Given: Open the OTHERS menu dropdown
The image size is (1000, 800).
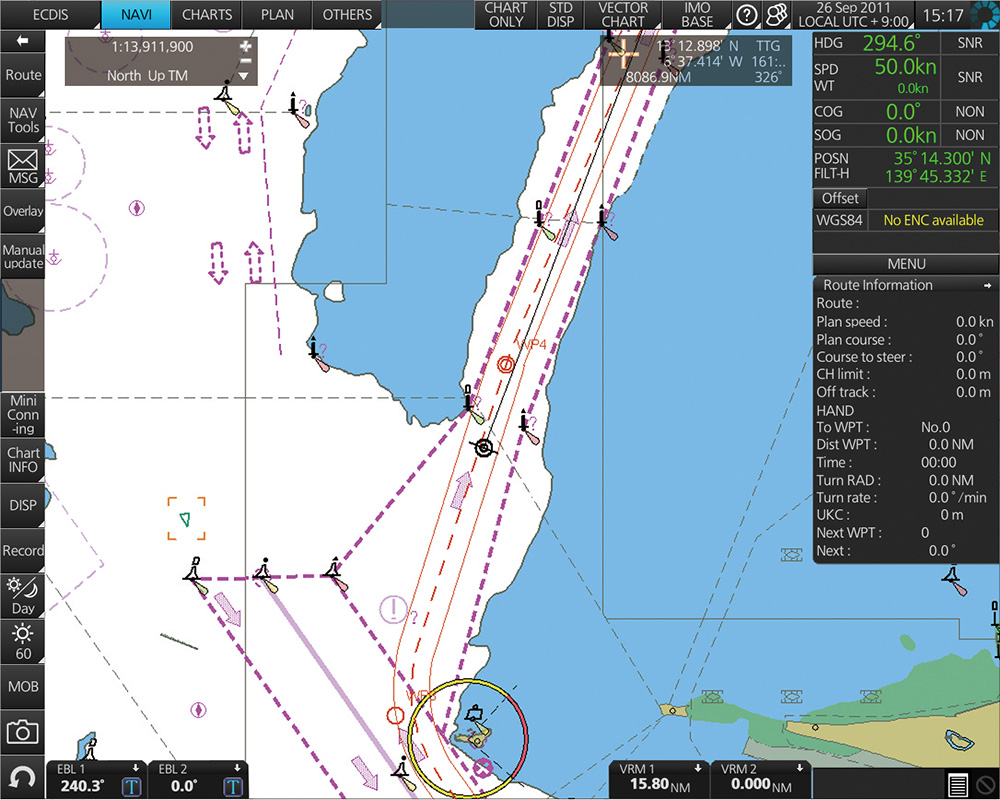Looking at the screenshot, I should 347,15.
